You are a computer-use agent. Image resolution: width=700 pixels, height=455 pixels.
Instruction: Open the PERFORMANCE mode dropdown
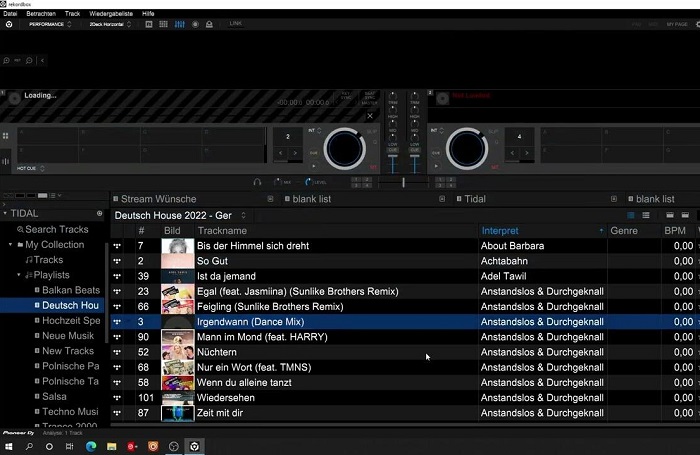(x=50, y=24)
